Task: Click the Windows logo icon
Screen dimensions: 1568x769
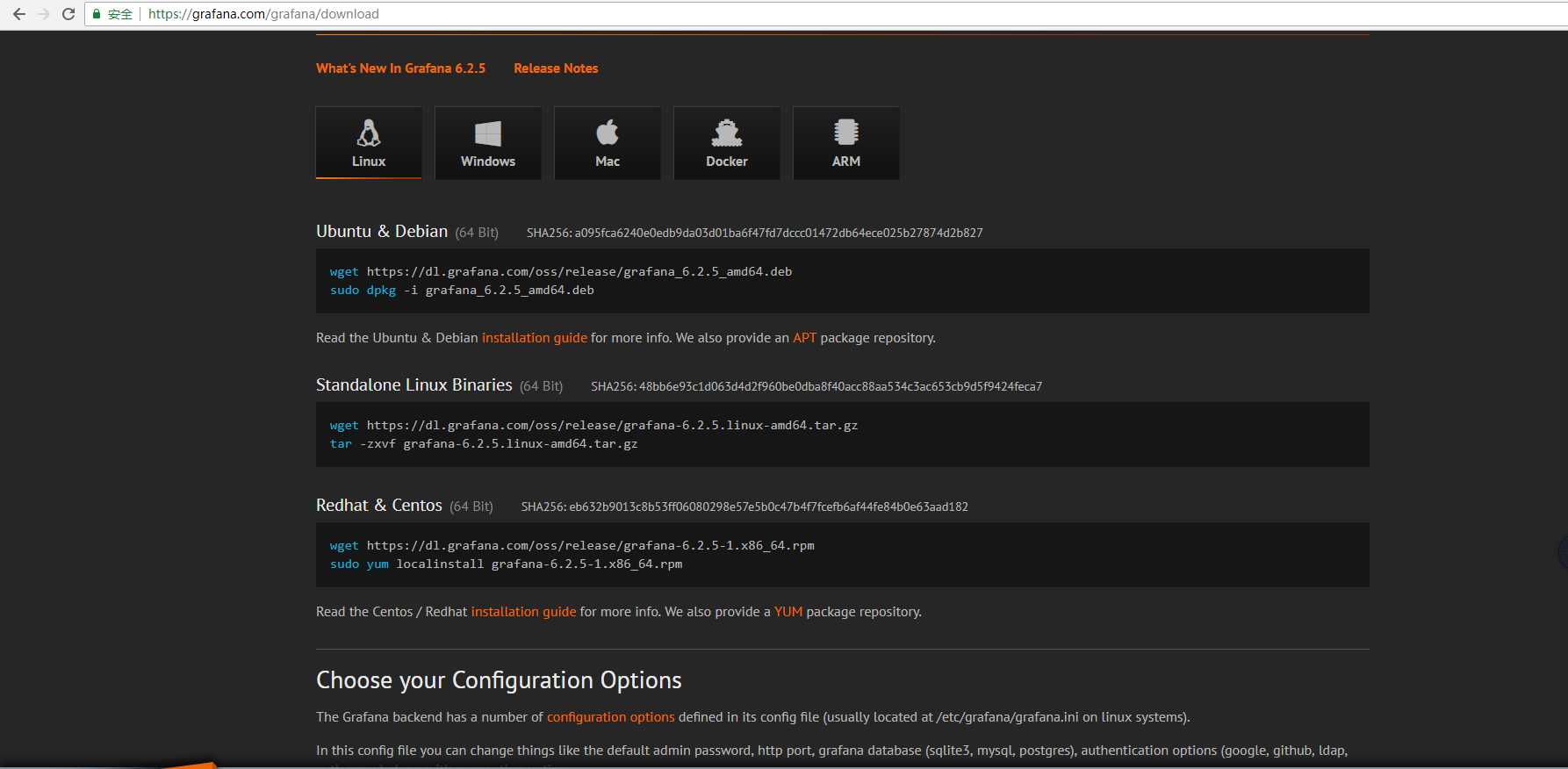Action: (x=488, y=133)
